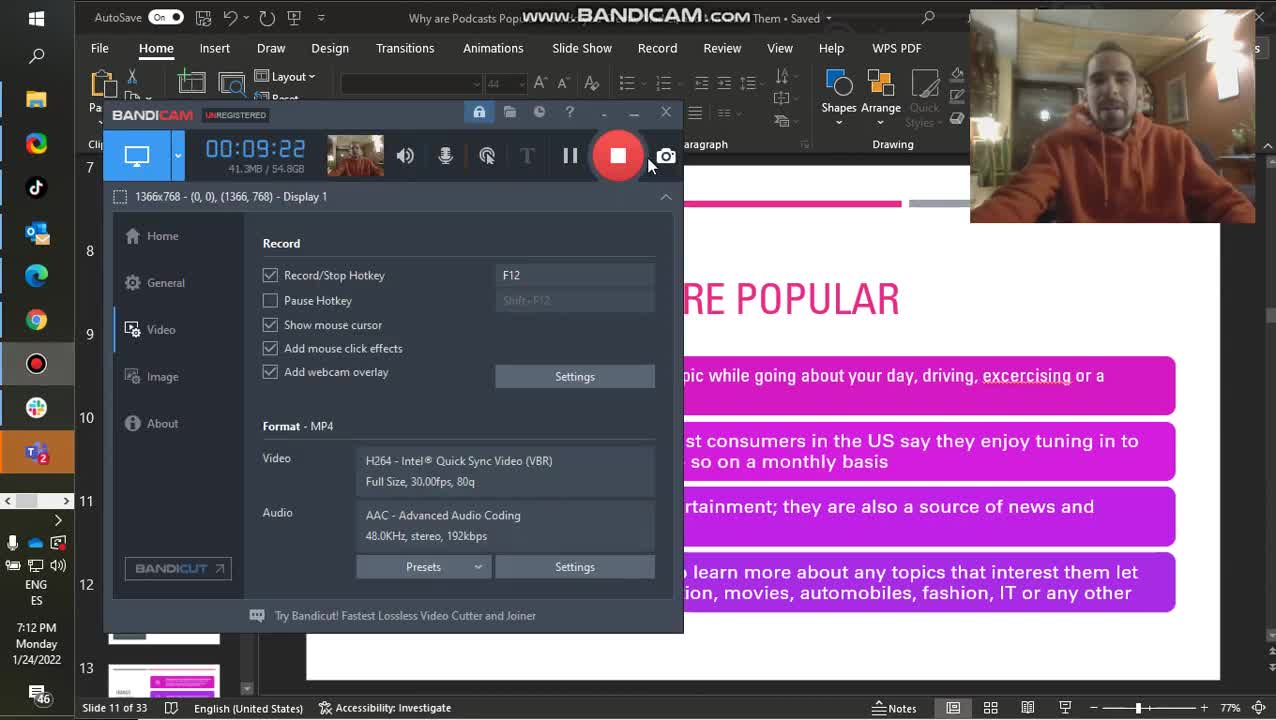Select slide 13 thumbnail
The image size is (1276, 720).
click(164, 681)
